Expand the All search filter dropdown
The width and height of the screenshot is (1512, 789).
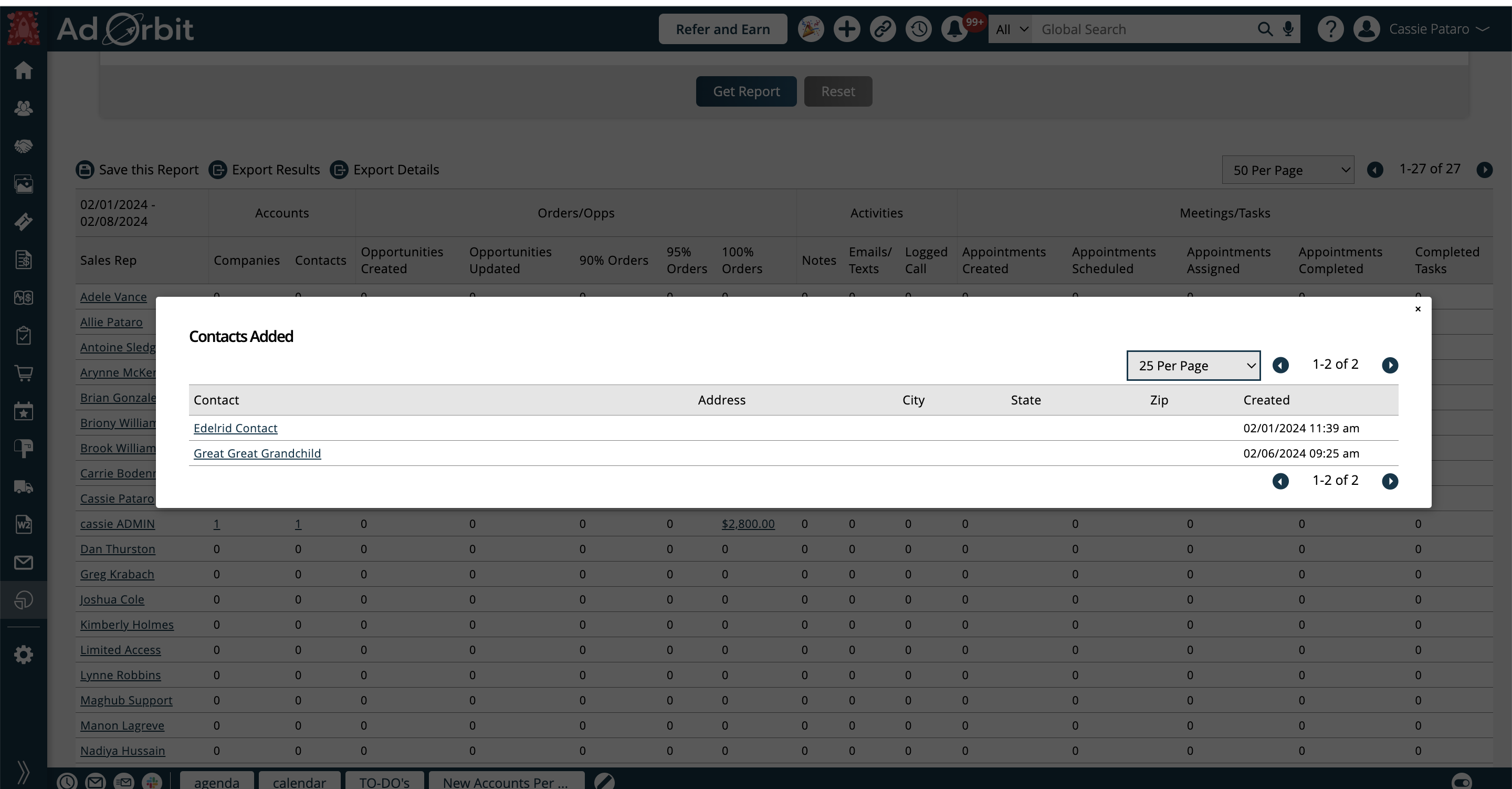tap(1011, 29)
